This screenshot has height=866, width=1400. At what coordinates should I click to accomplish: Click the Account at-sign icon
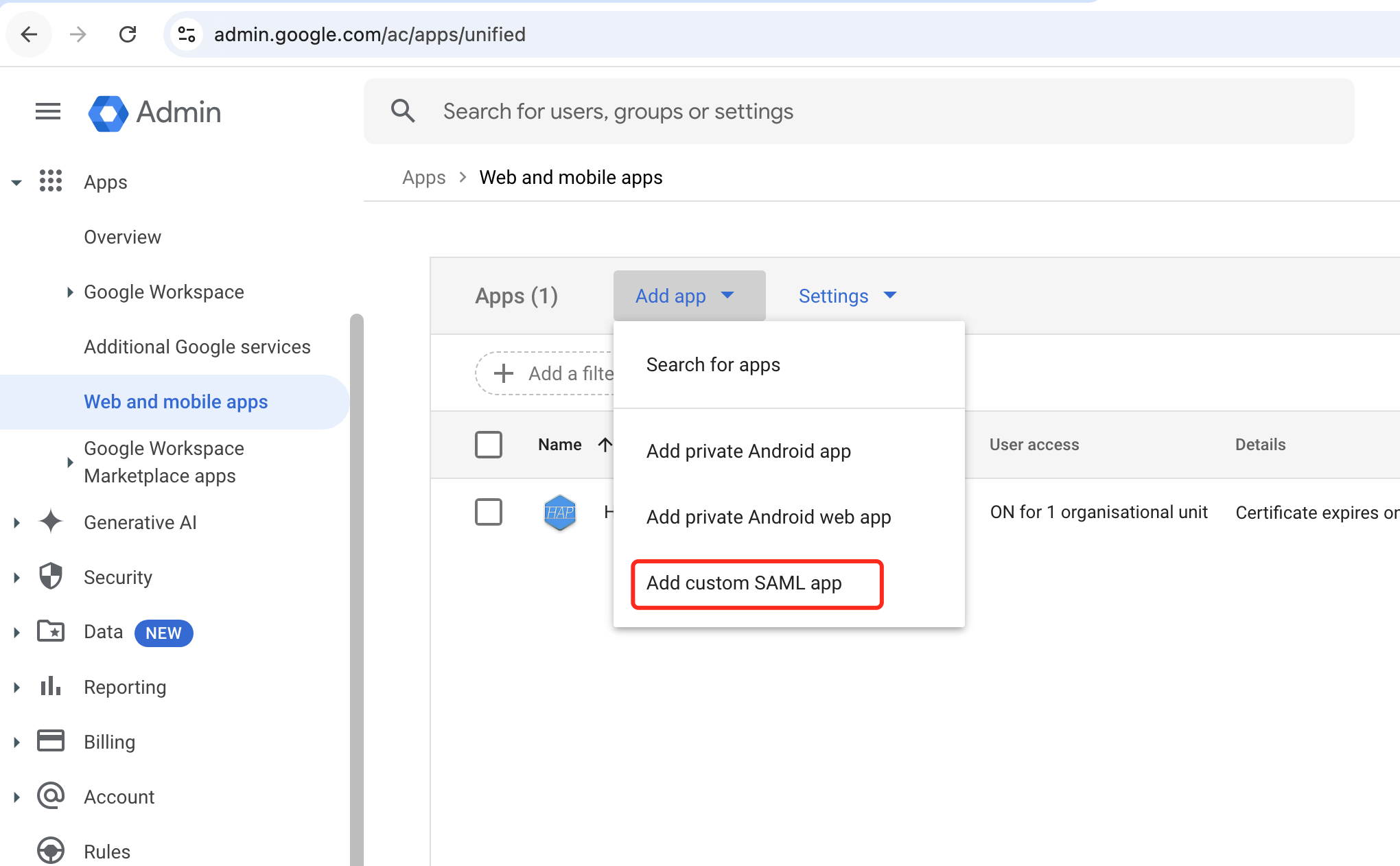(51, 796)
